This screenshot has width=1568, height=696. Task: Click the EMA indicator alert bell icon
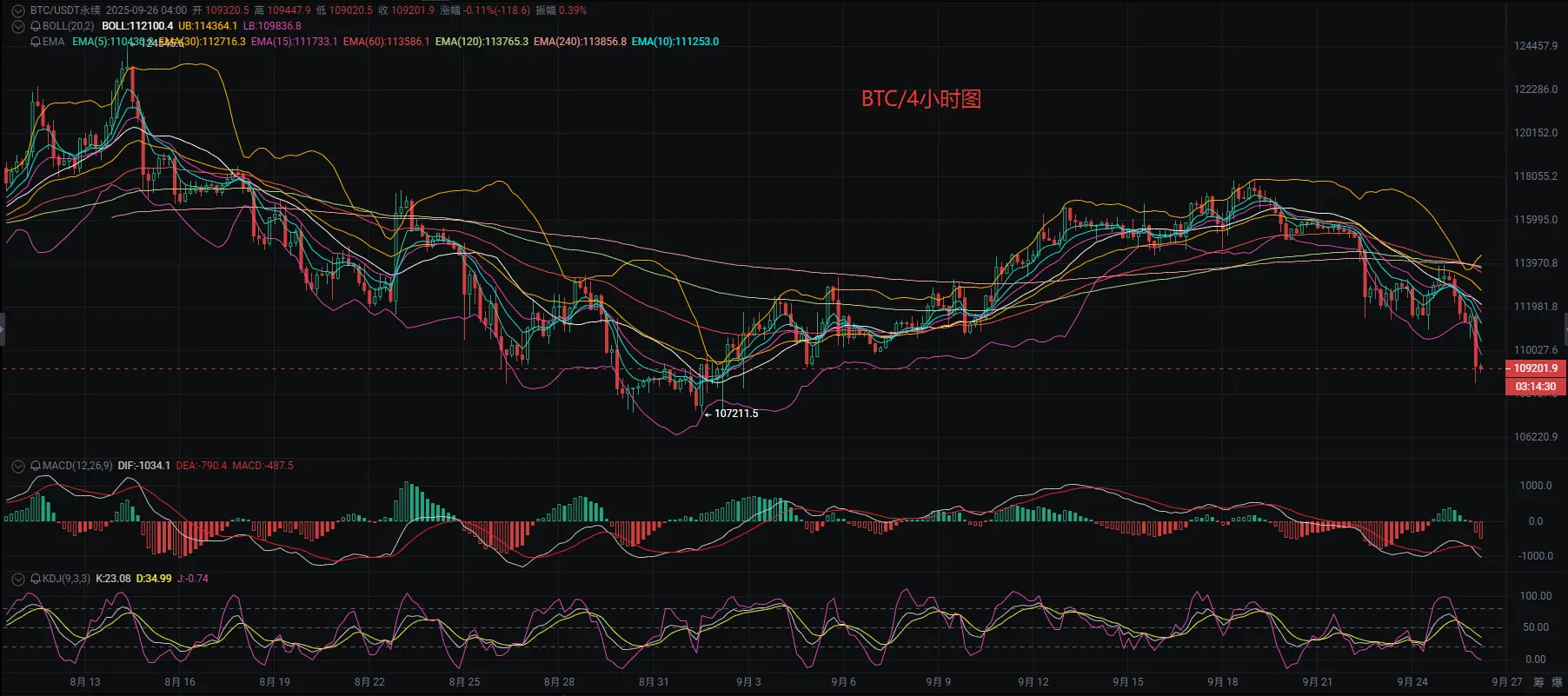pos(36,42)
